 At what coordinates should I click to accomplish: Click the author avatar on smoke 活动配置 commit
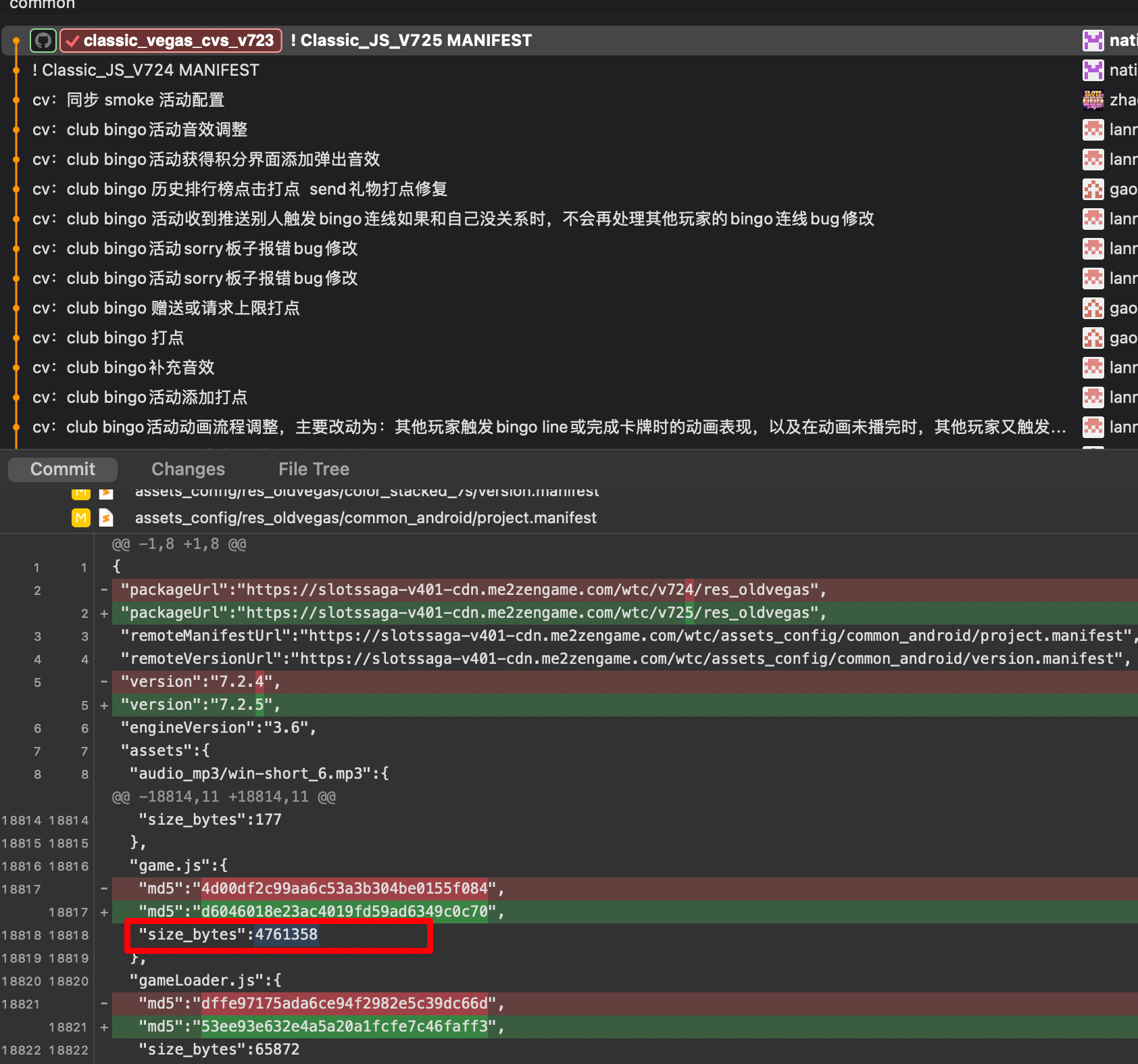coord(1093,100)
